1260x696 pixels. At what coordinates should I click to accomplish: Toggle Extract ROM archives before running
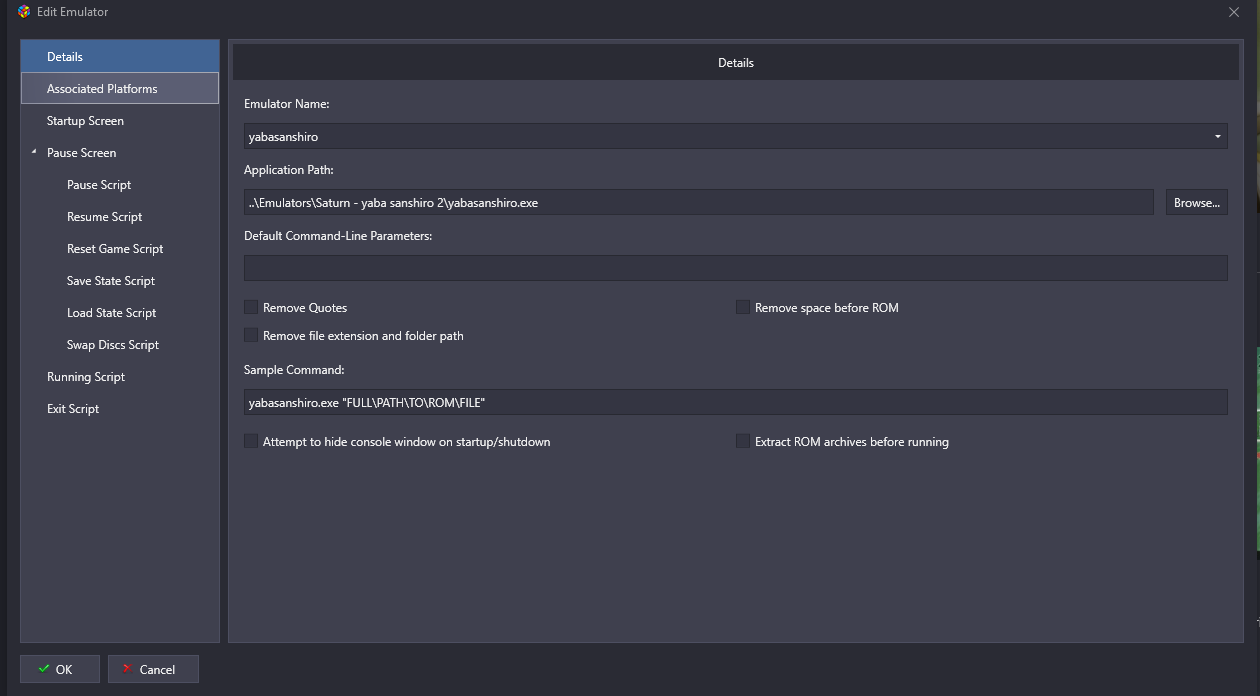[x=743, y=441]
